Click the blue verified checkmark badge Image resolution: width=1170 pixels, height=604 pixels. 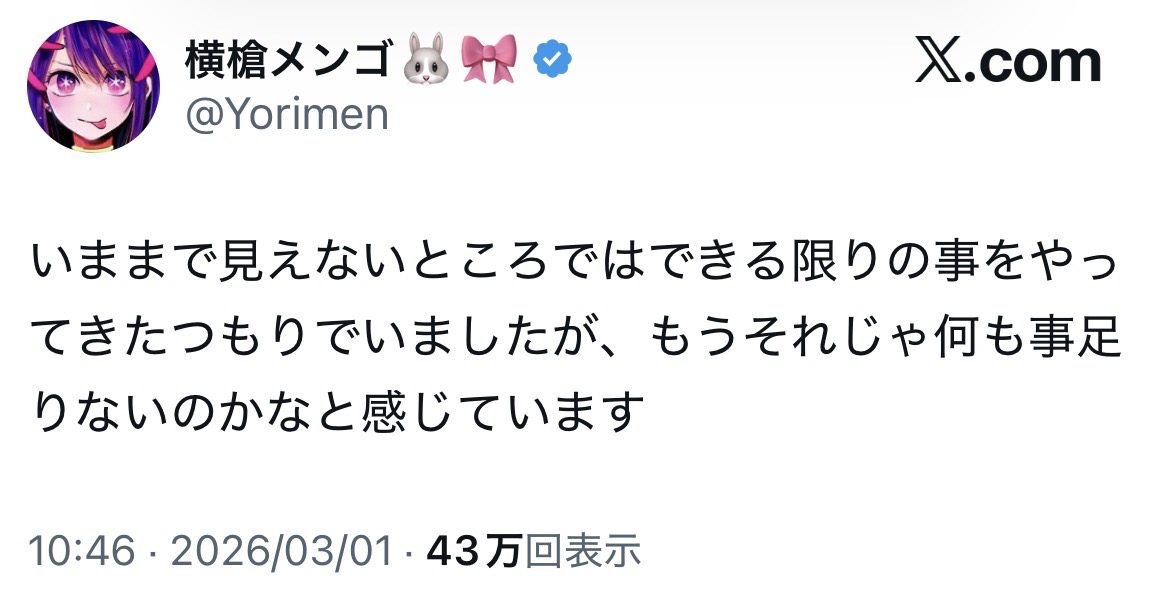pos(550,62)
